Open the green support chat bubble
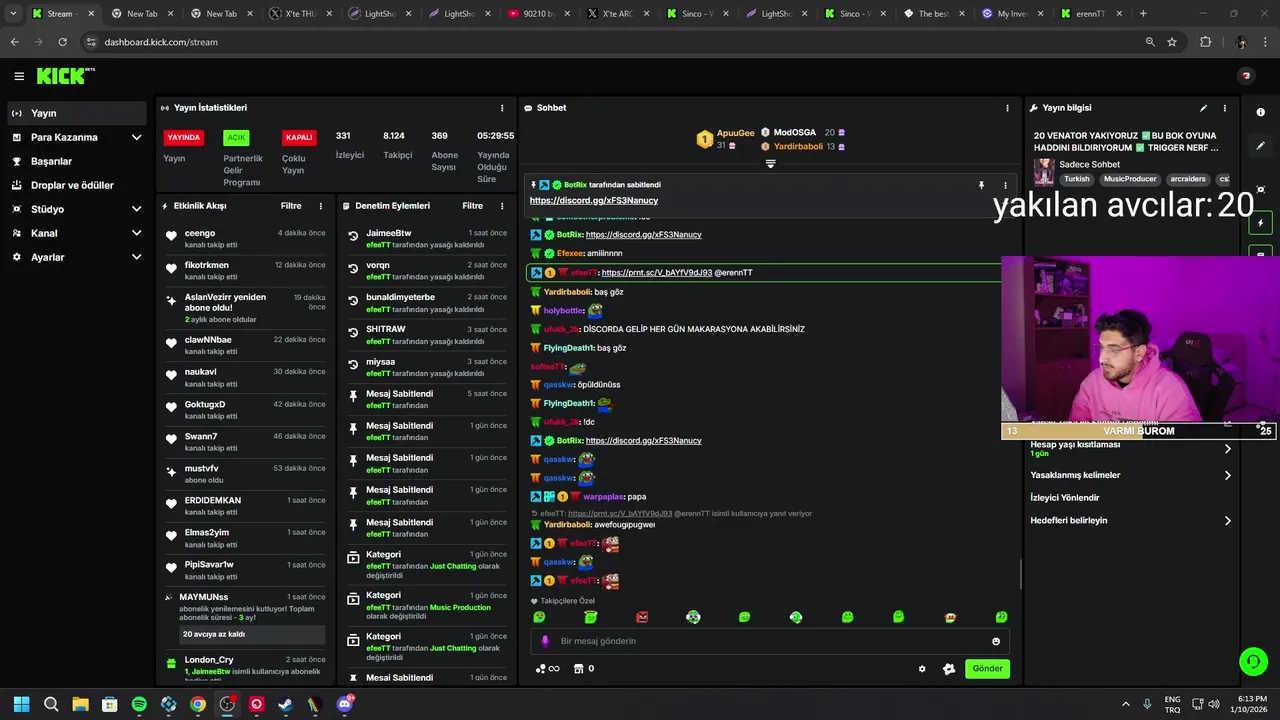This screenshot has height=720, width=1280. 1252,661
